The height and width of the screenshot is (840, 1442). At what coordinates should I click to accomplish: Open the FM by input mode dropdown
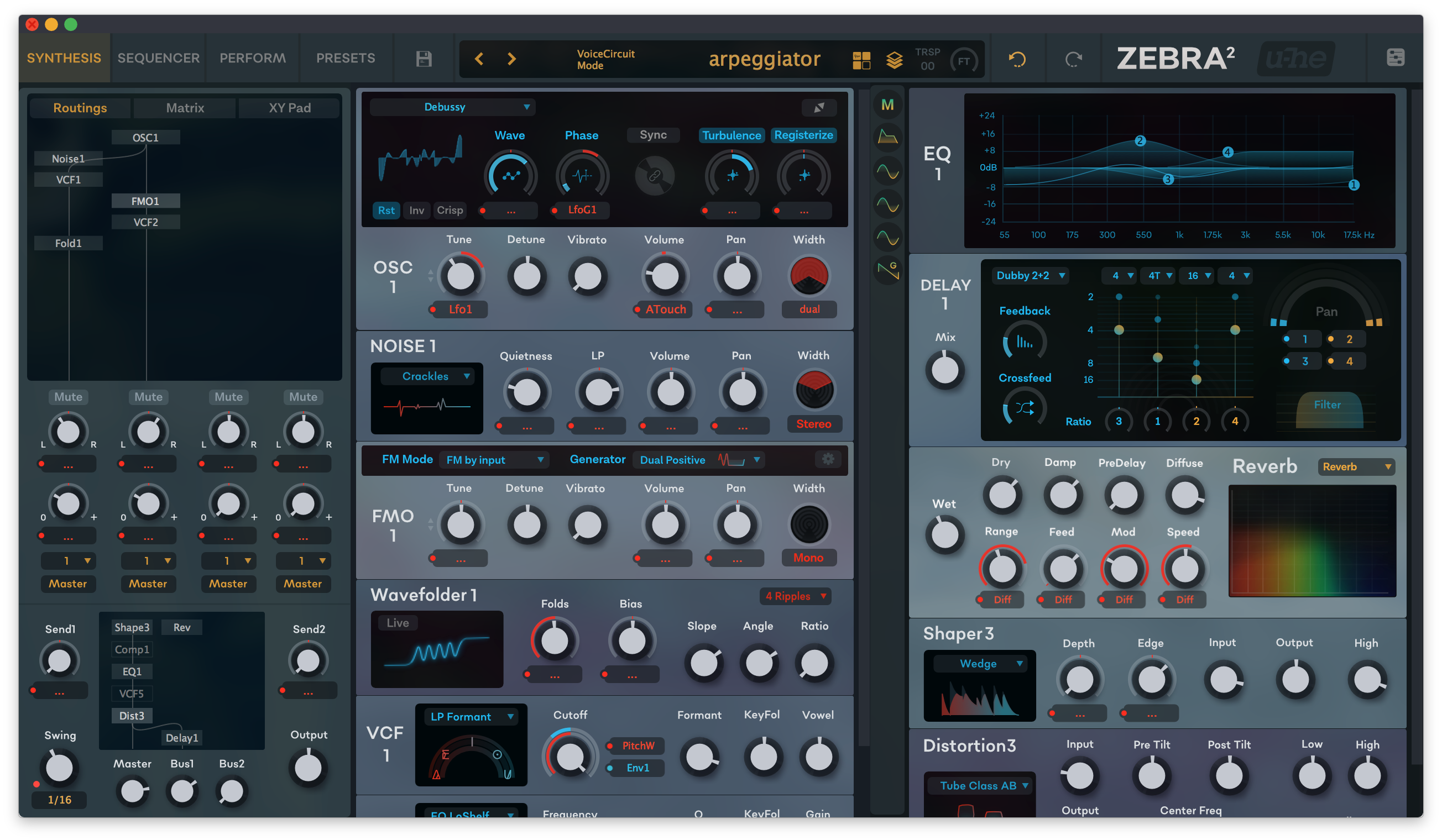(494, 460)
